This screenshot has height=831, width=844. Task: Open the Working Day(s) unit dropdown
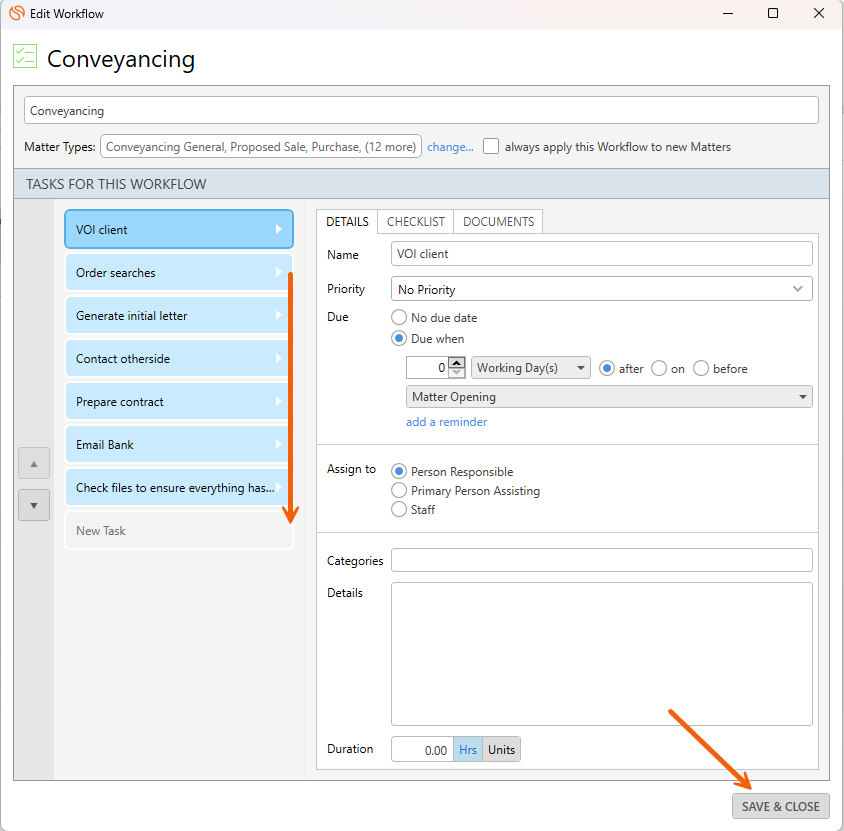[x=530, y=368]
